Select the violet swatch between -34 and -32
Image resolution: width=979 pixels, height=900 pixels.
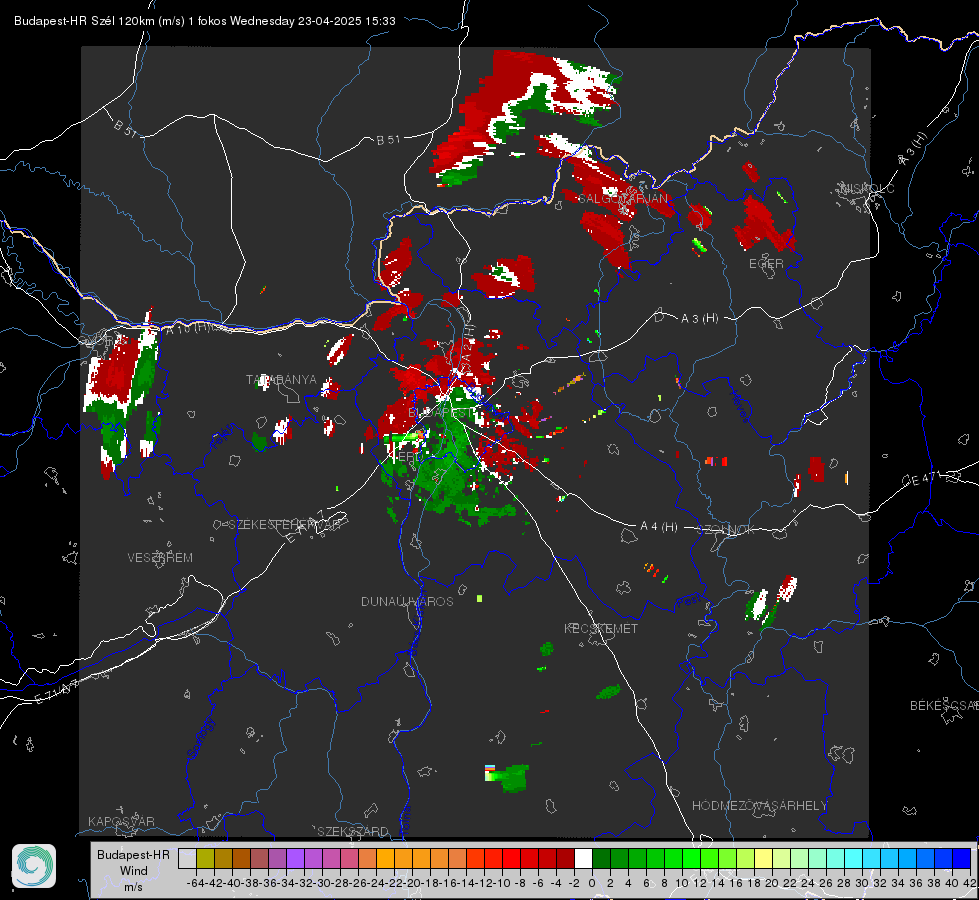point(295,859)
